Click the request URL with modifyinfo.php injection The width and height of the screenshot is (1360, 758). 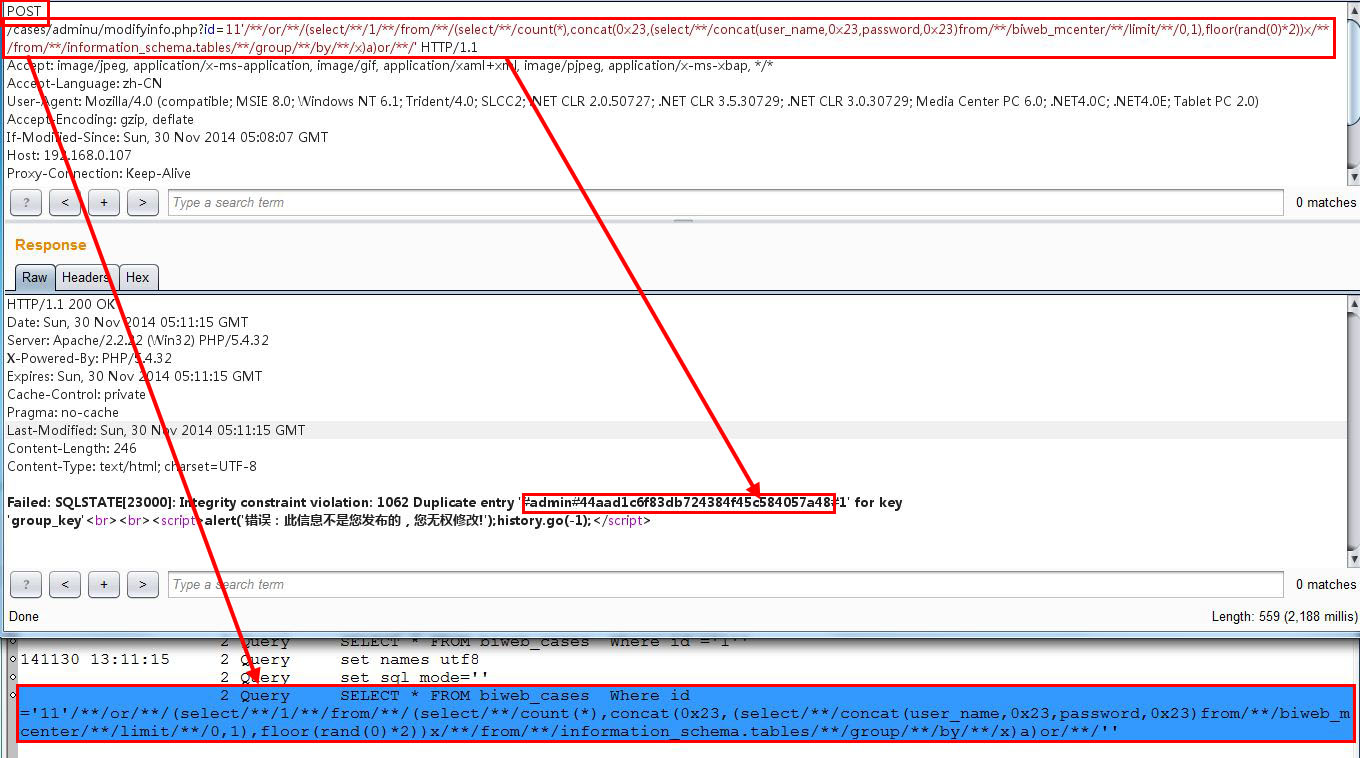point(670,39)
